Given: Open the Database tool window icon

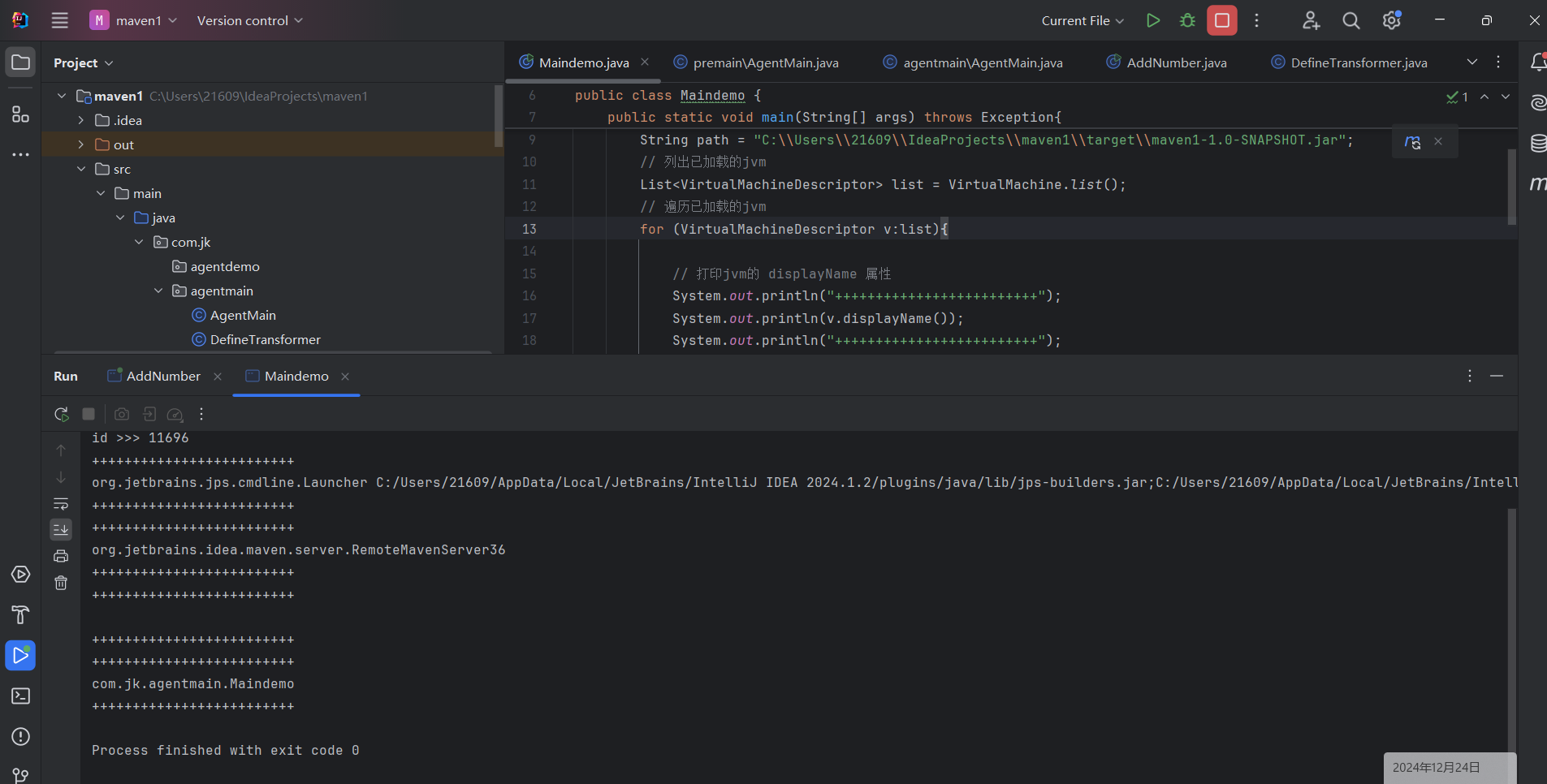Looking at the screenshot, I should [1538, 144].
